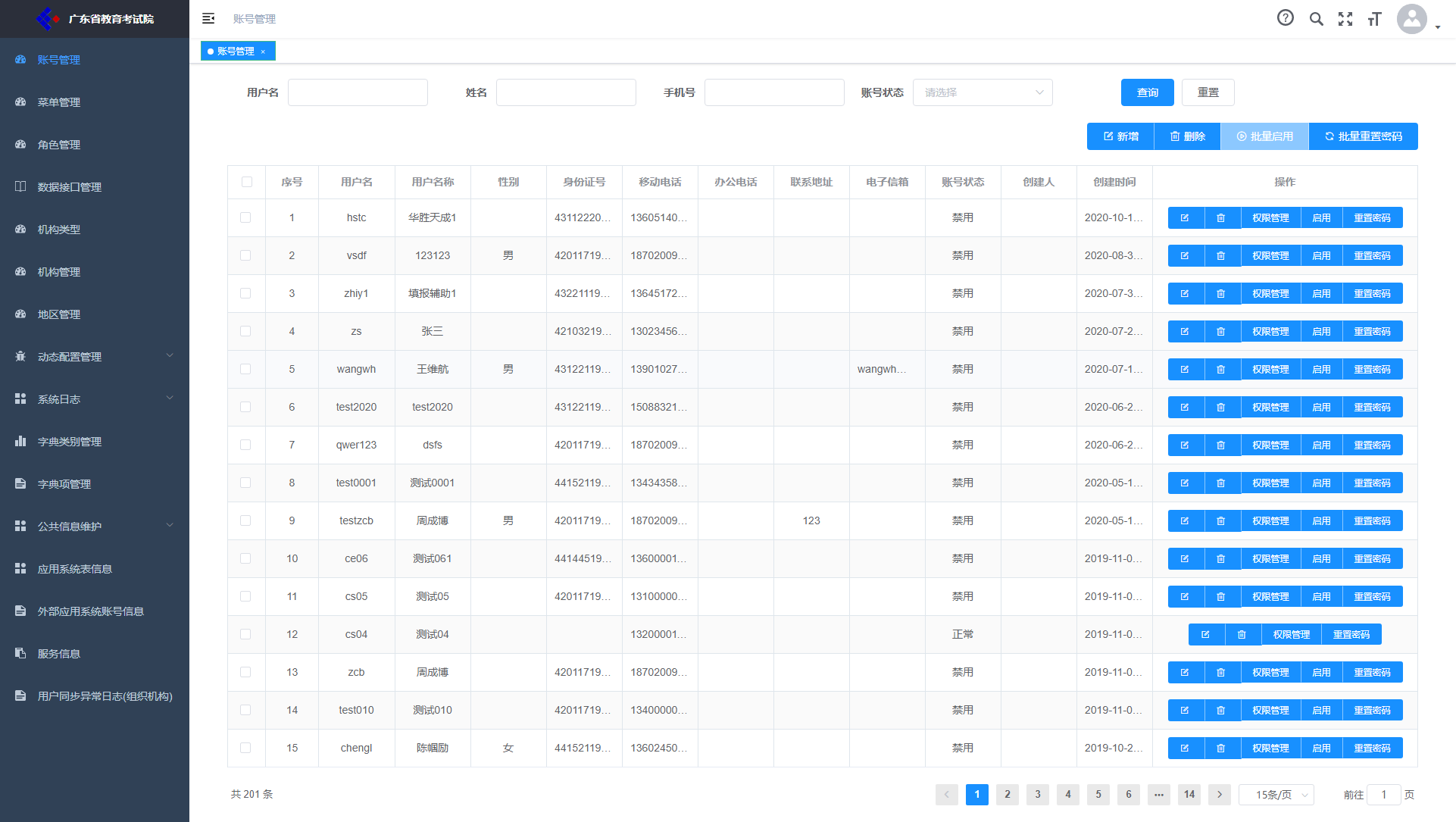Edit the wangwh row with pencil icon

(1185, 369)
